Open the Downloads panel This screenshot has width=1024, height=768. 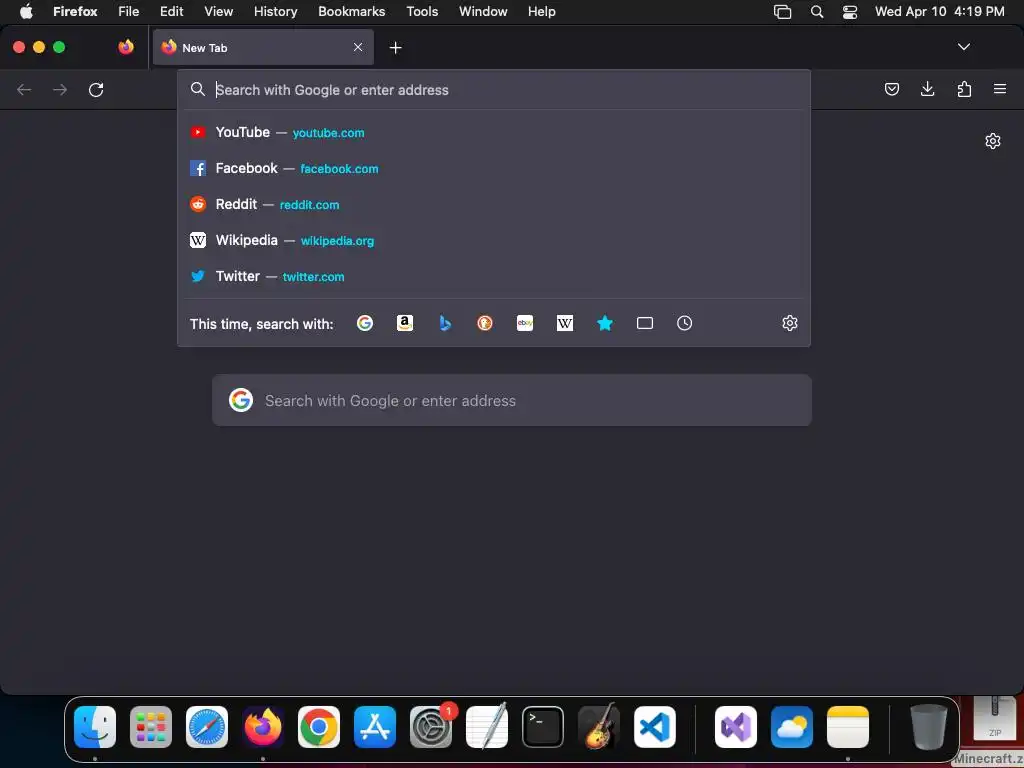tap(927, 89)
